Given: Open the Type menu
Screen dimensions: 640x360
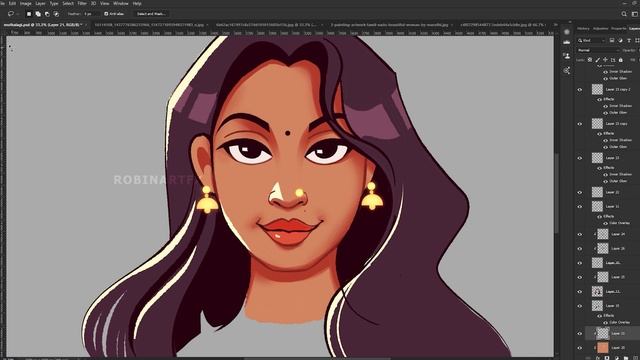Looking at the screenshot, I should click(x=54, y=3).
